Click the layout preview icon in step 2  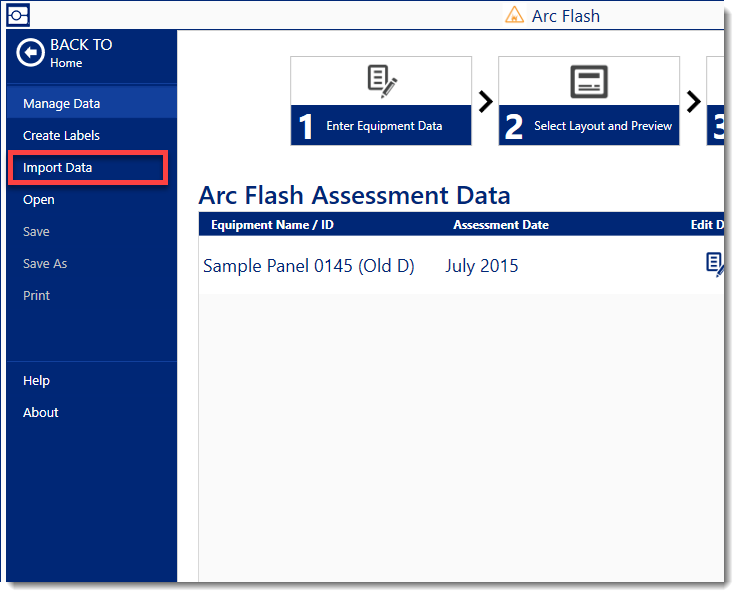coord(589,81)
